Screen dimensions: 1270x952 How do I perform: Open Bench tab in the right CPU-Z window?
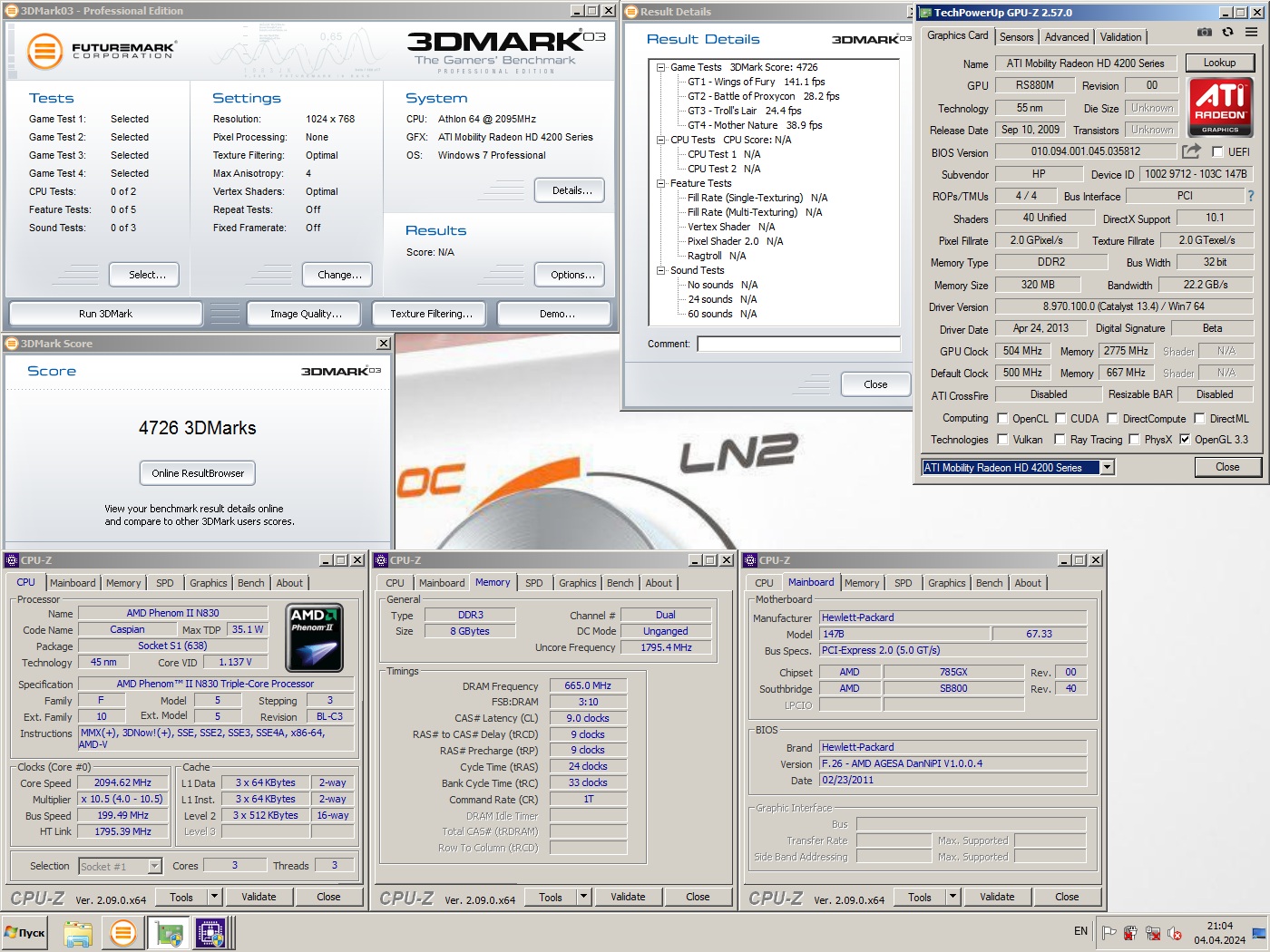tap(990, 583)
